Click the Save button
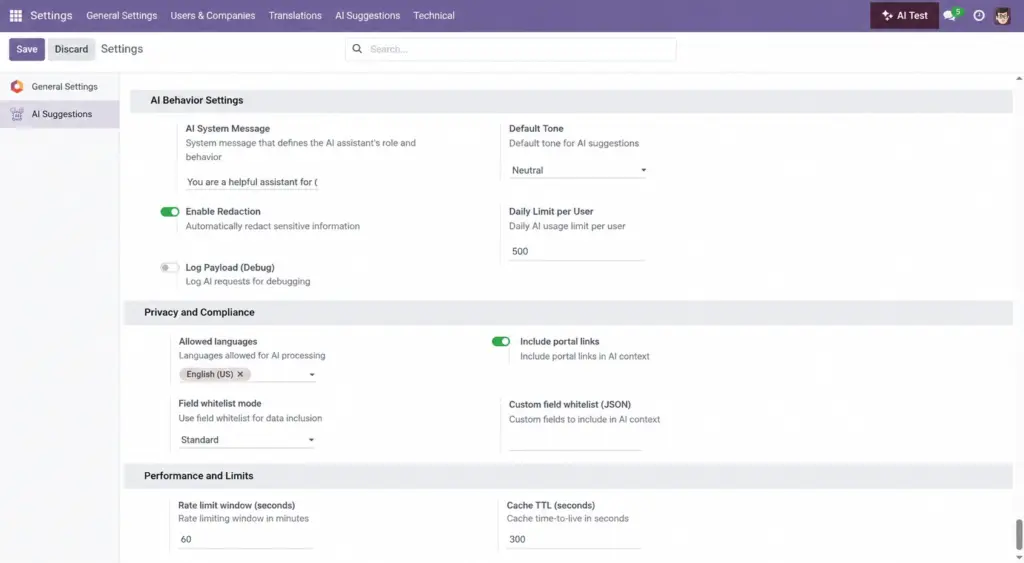This screenshot has height=563, width=1024. pyautogui.click(x=27, y=49)
